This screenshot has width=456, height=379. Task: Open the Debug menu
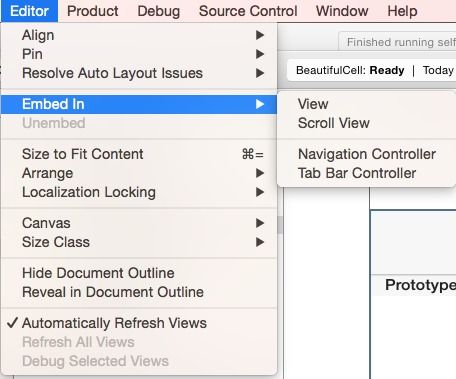coord(159,11)
